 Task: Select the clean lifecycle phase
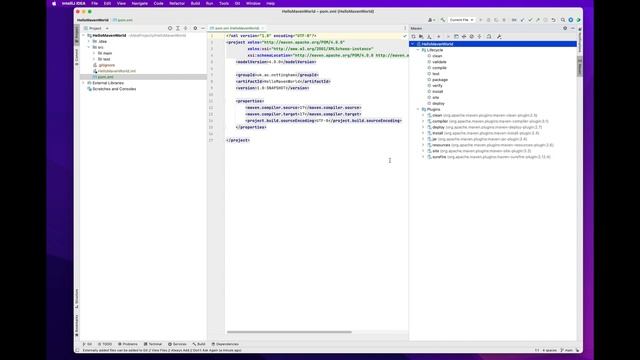coord(437,56)
